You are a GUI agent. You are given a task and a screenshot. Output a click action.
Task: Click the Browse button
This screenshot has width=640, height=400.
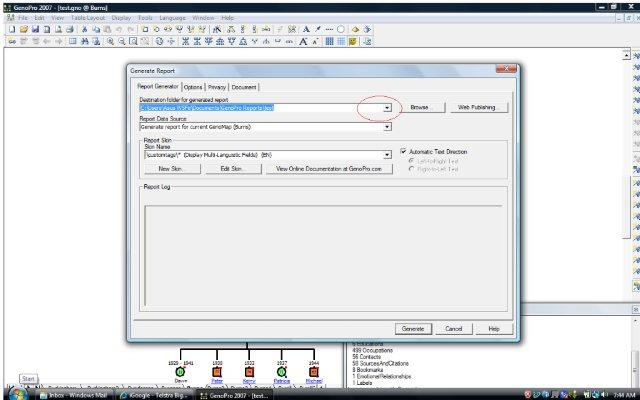tap(421, 107)
